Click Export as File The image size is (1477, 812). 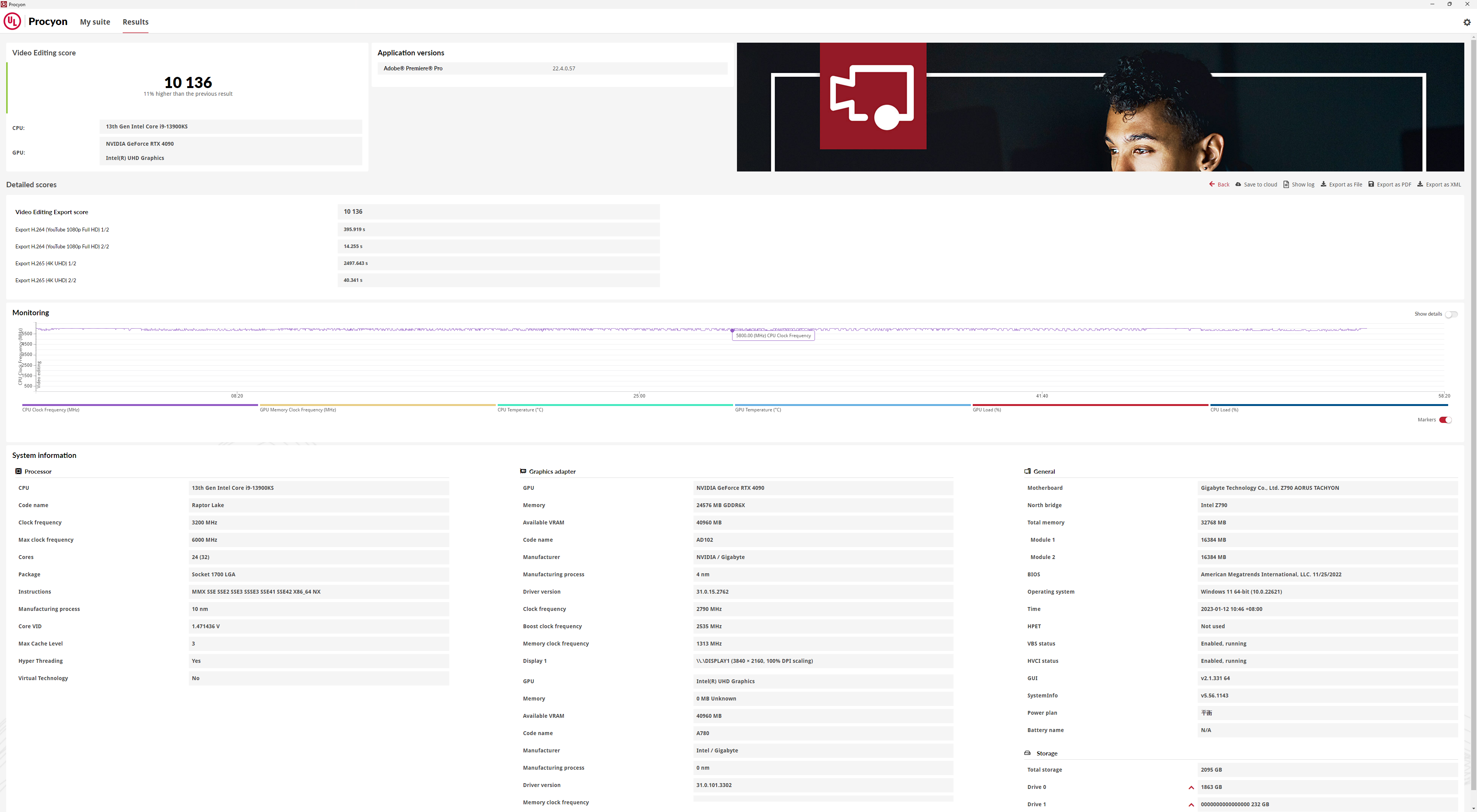(1341, 185)
